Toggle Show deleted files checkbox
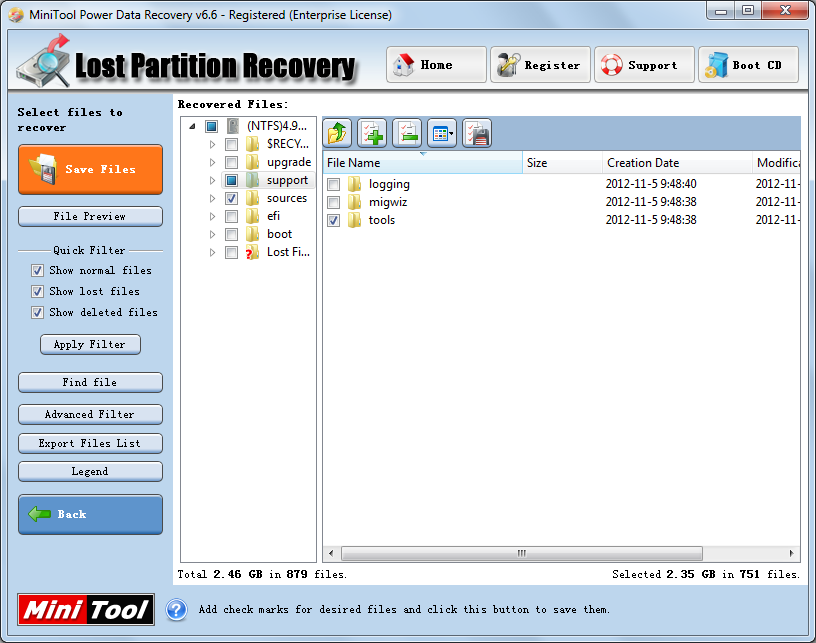816x643 pixels. 37,313
